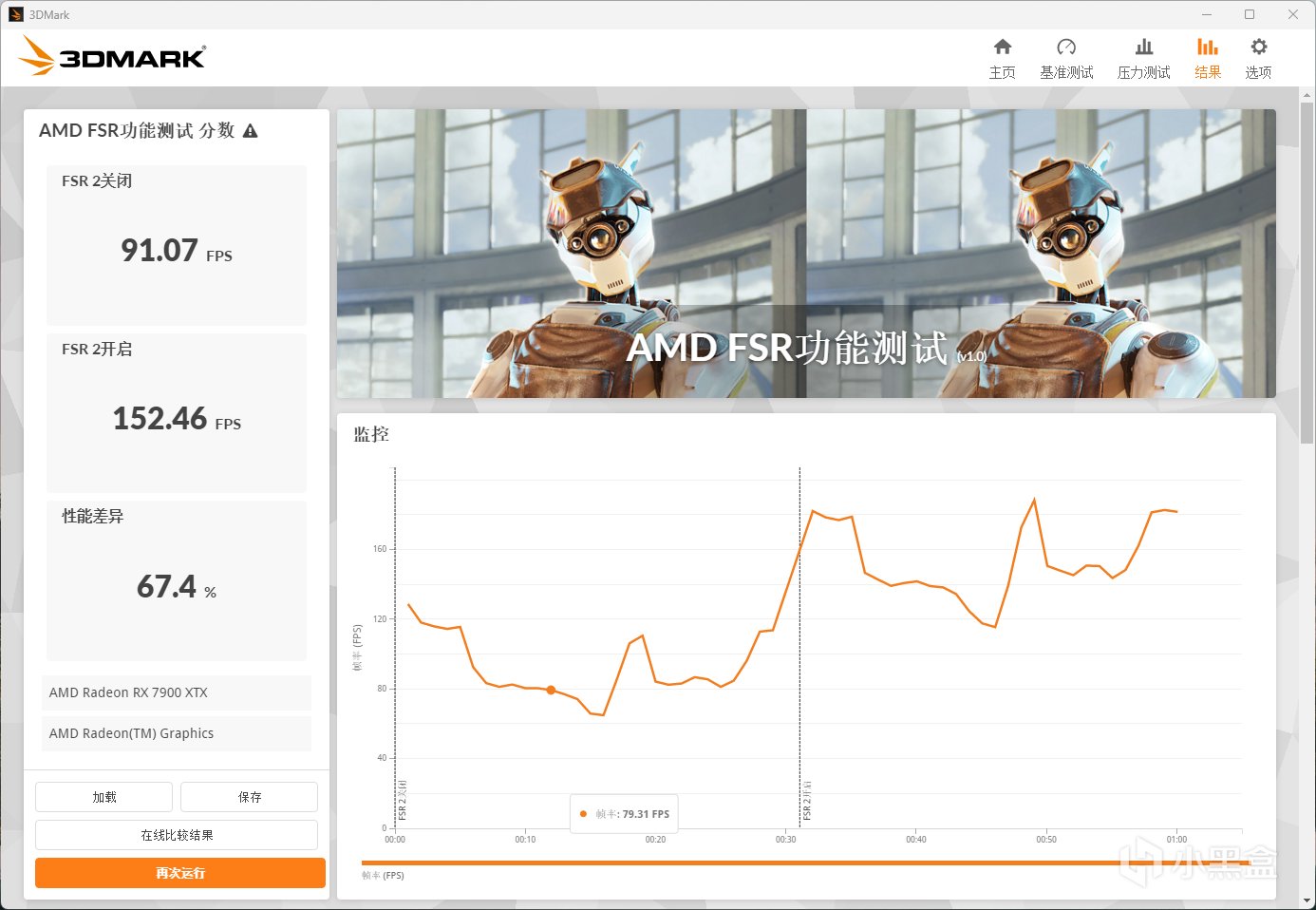The width and height of the screenshot is (1316, 910).
Task: Click the 152.46 FPS score value
Action: [x=177, y=419]
